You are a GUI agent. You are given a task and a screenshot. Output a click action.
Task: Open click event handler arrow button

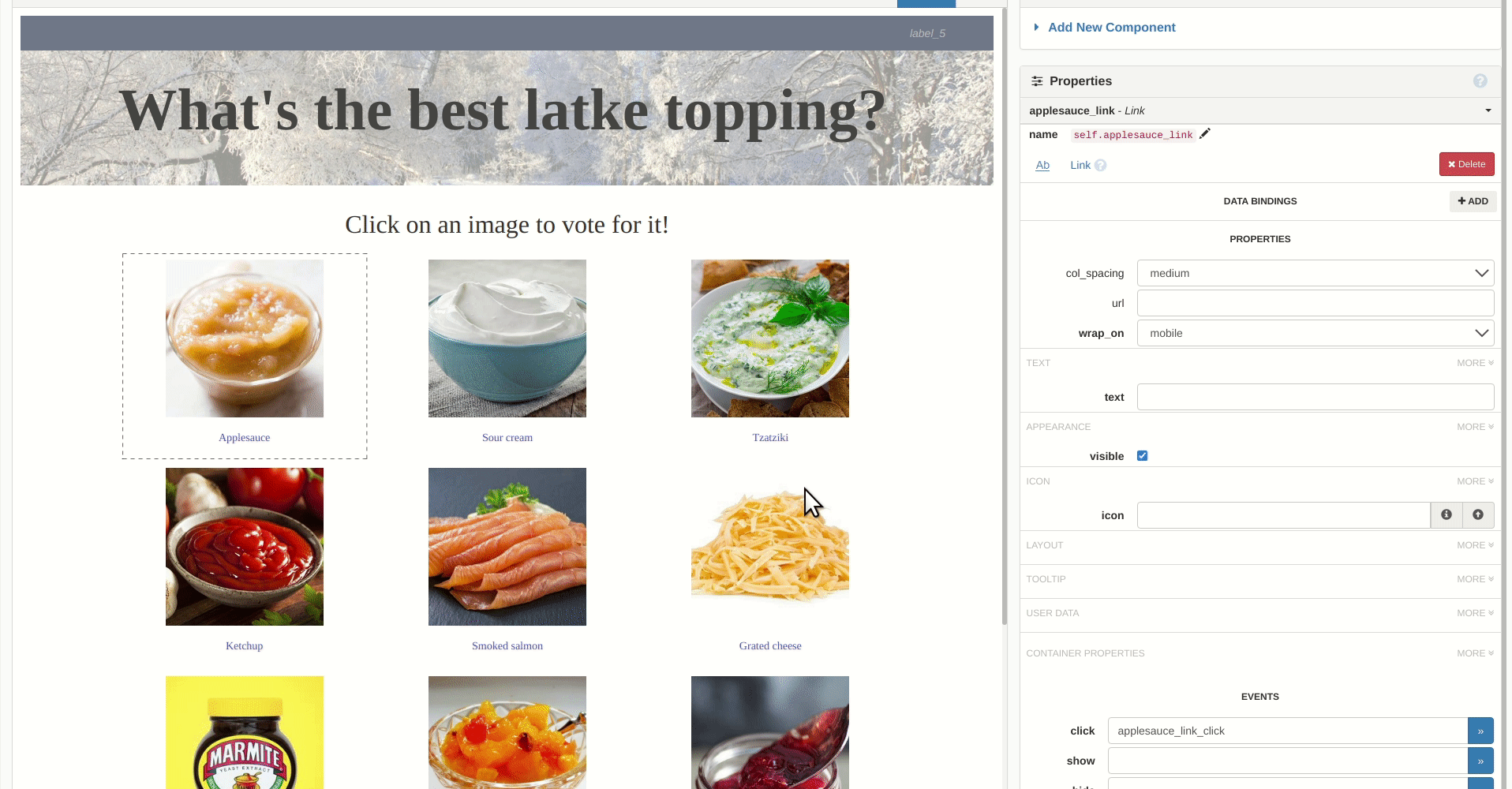(1480, 731)
